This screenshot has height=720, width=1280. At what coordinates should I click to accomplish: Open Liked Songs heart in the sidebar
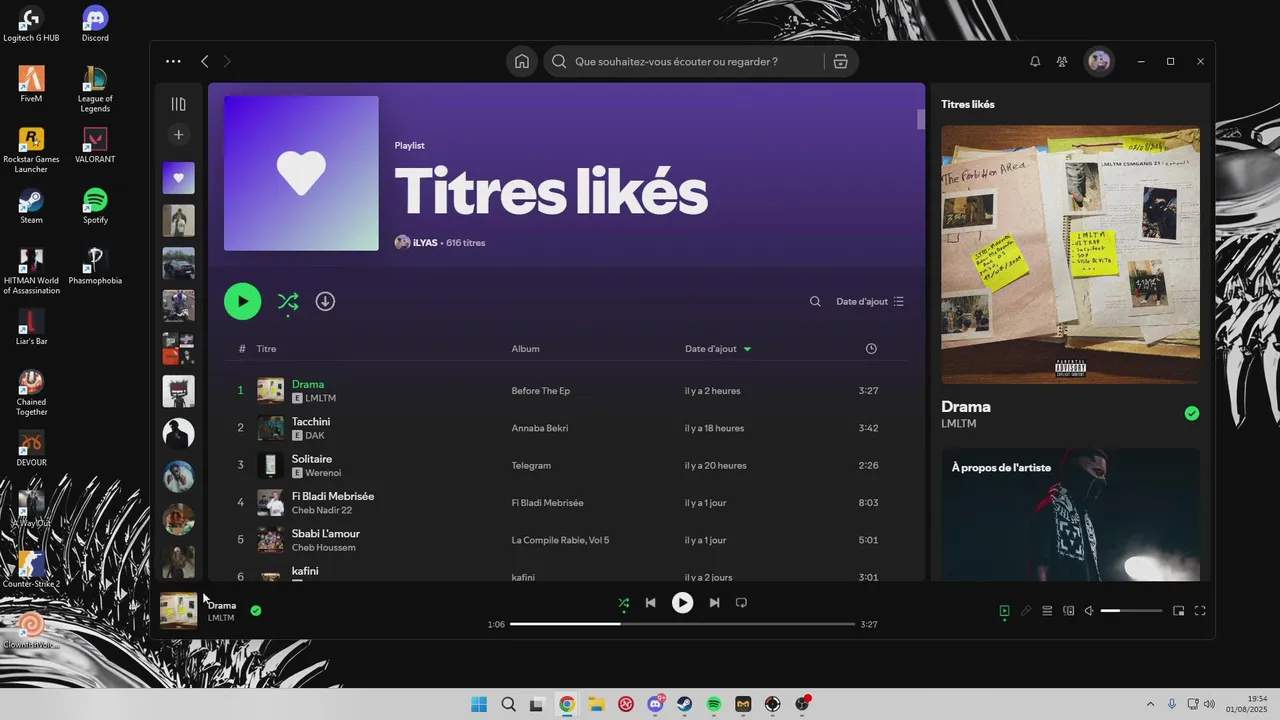click(178, 178)
